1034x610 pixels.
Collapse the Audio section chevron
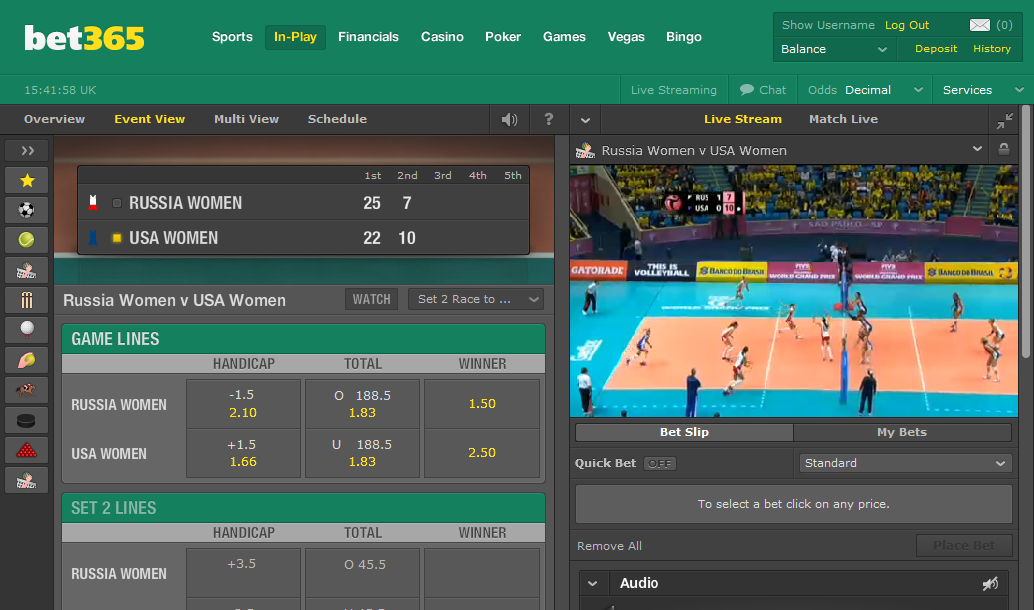pos(592,584)
